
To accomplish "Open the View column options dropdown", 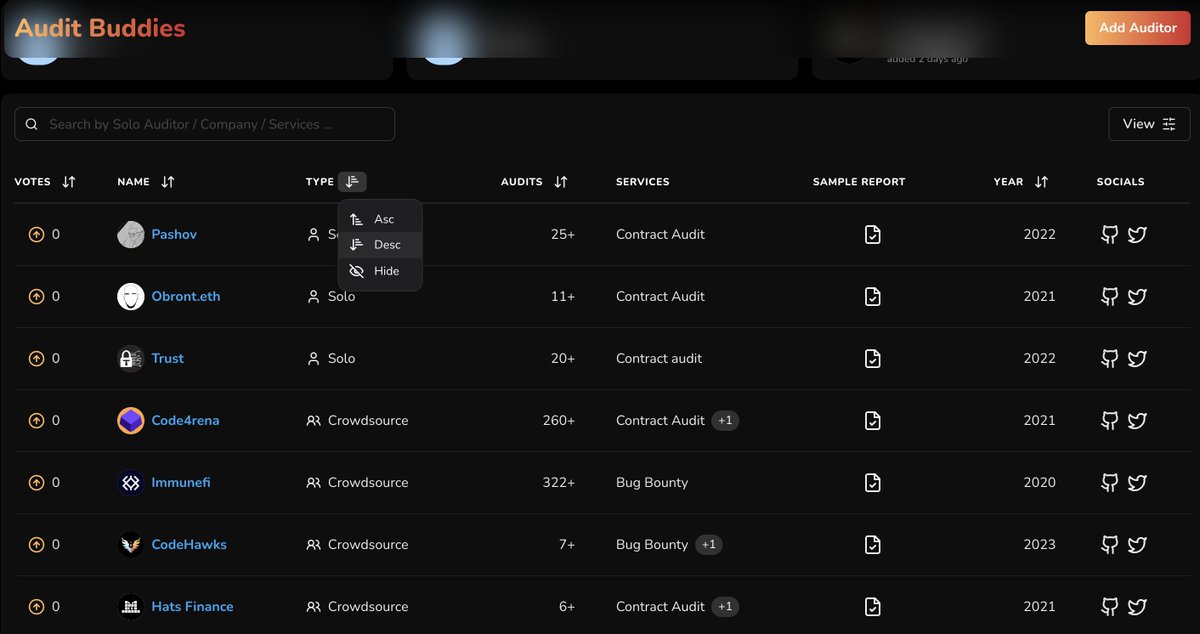I will point(1149,124).
